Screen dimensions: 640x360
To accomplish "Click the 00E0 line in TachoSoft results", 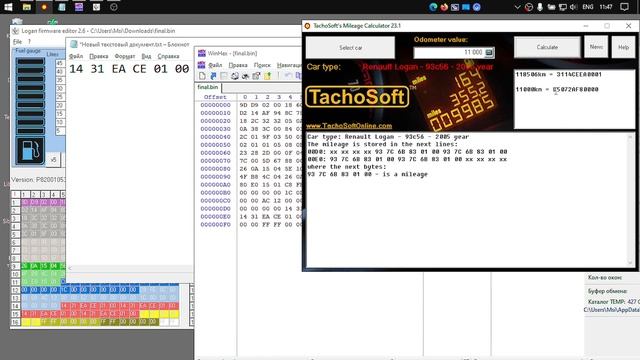I will click(x=407, y=159).
